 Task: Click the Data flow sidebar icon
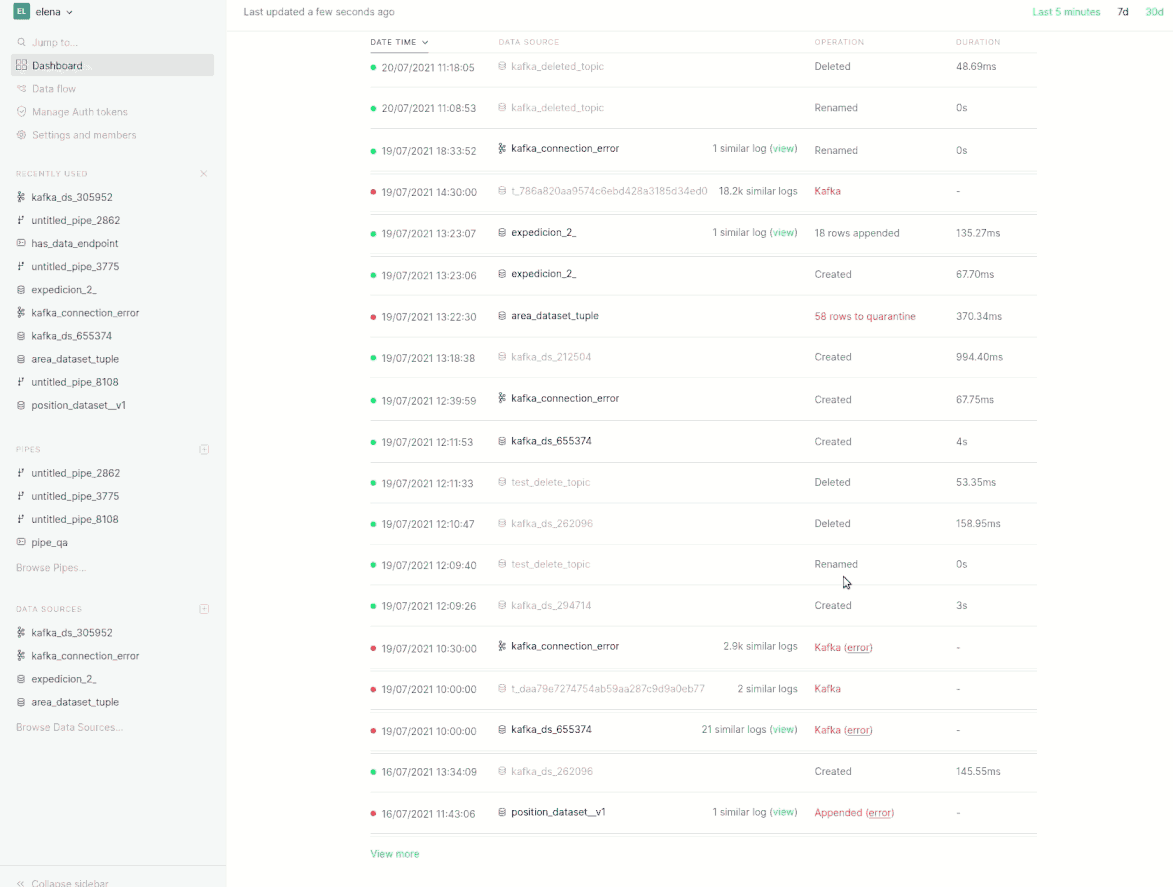(21, 89)
